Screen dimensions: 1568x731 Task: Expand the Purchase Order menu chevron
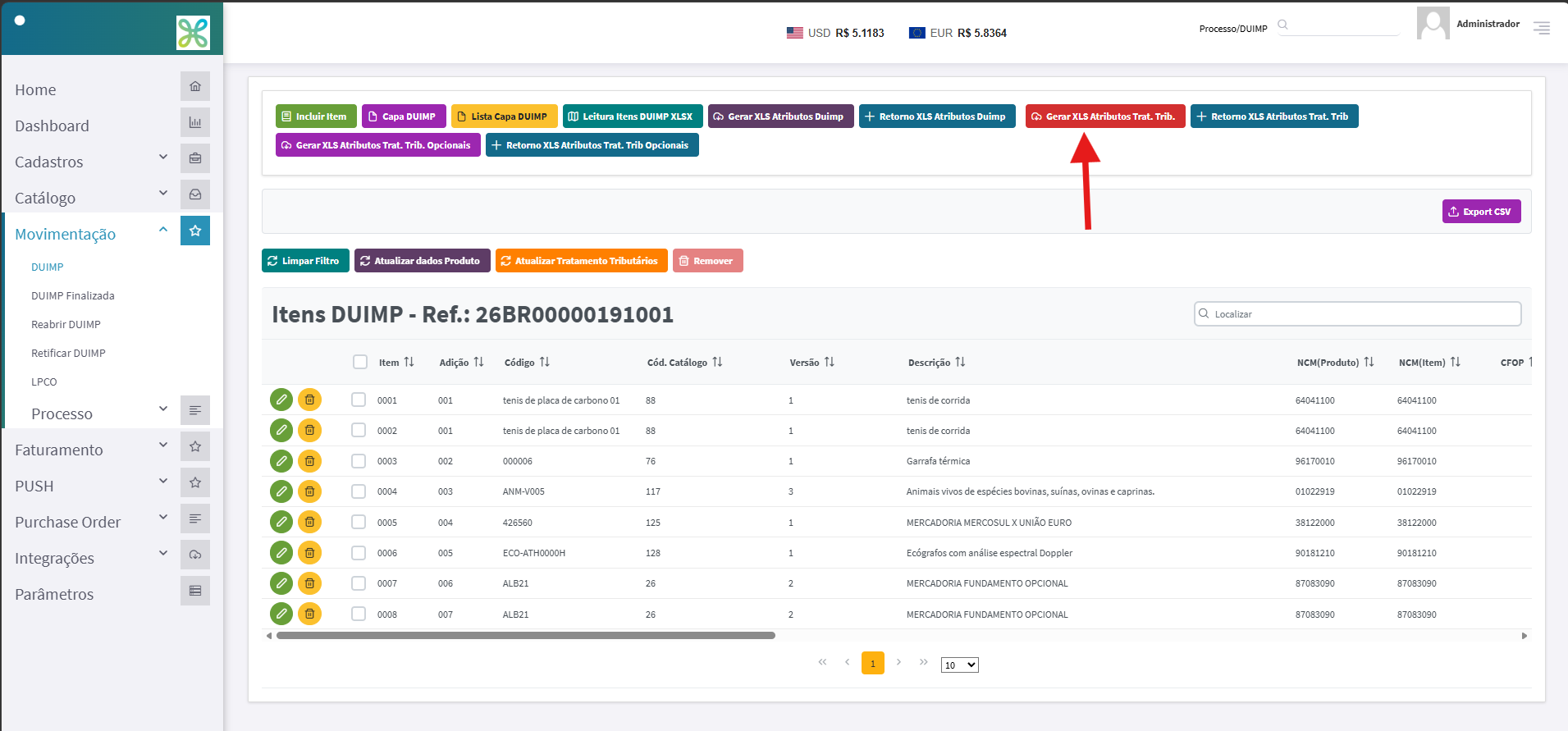point(163,517)
